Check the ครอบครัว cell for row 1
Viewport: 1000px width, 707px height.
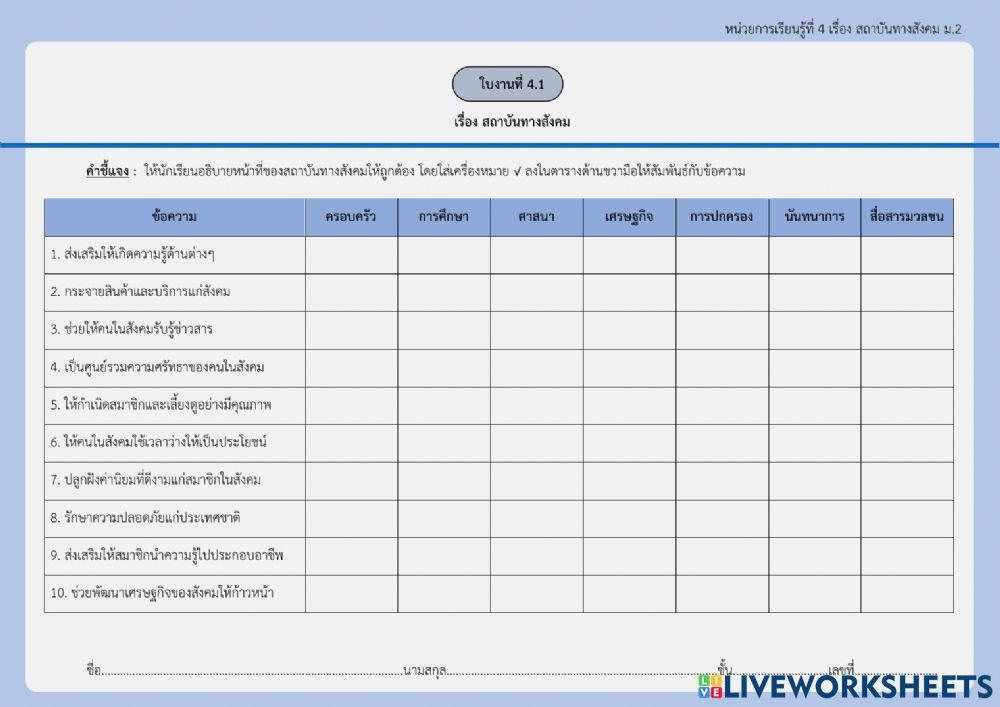(x=351, y=256)
